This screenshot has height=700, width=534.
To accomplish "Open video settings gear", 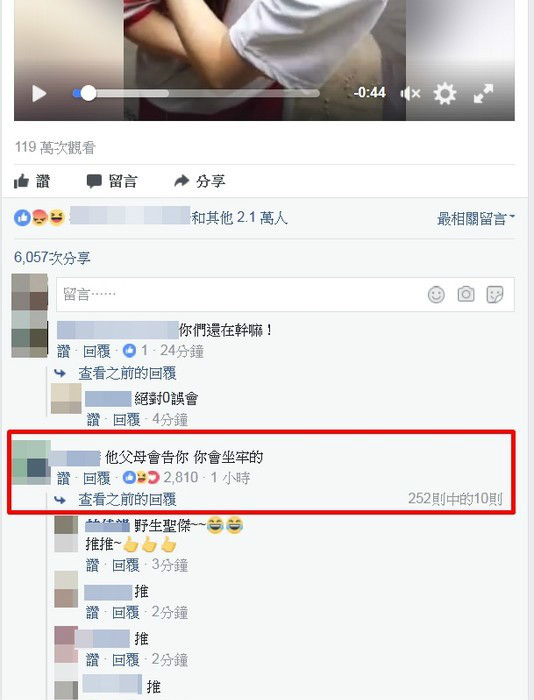I will coord(445,93).
